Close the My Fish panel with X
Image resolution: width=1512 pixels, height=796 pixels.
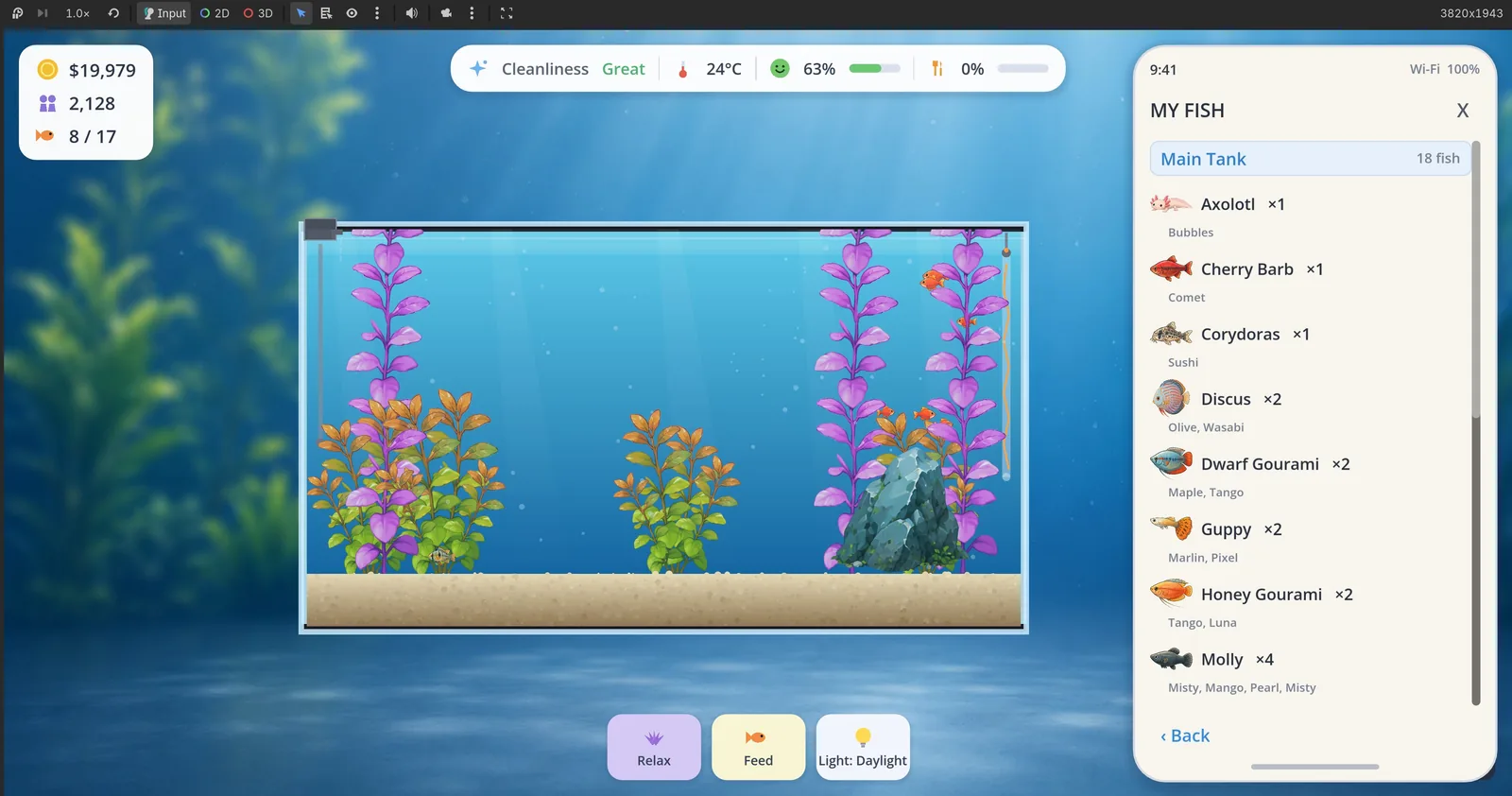(x=1463, y=111)
